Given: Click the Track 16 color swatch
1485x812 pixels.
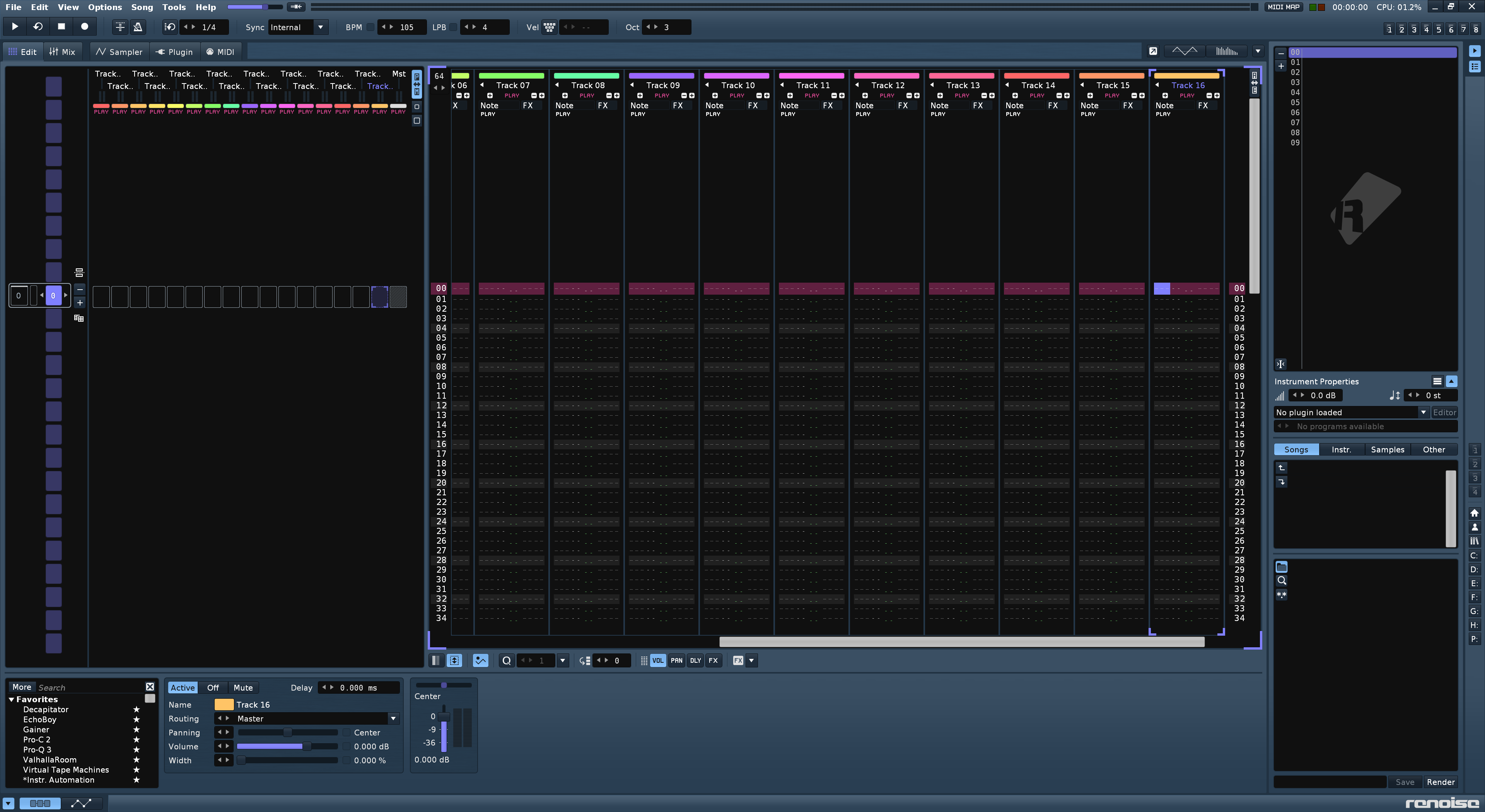Looking at the screenshot, I should click(224, 704).
